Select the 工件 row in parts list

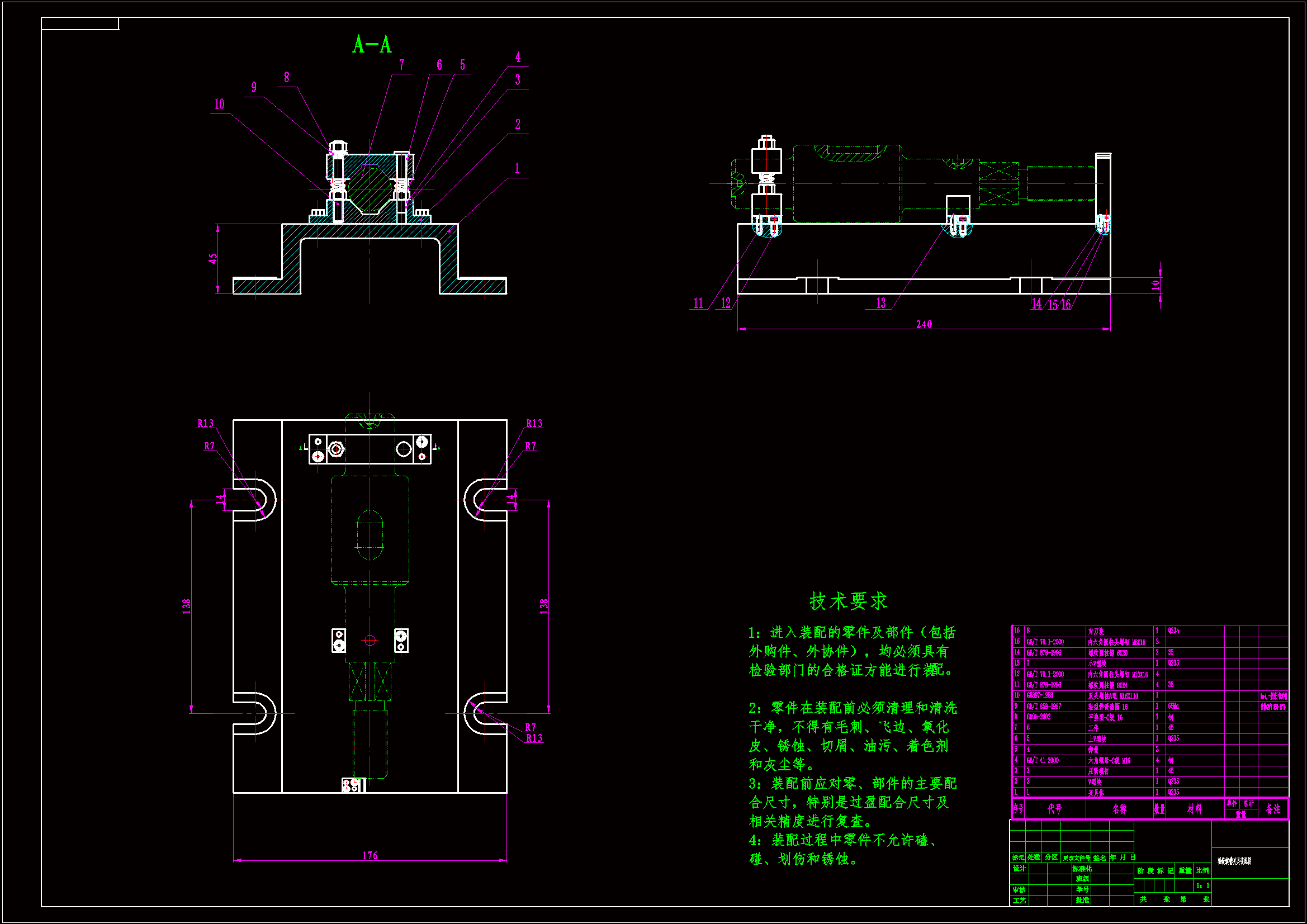1093,728
